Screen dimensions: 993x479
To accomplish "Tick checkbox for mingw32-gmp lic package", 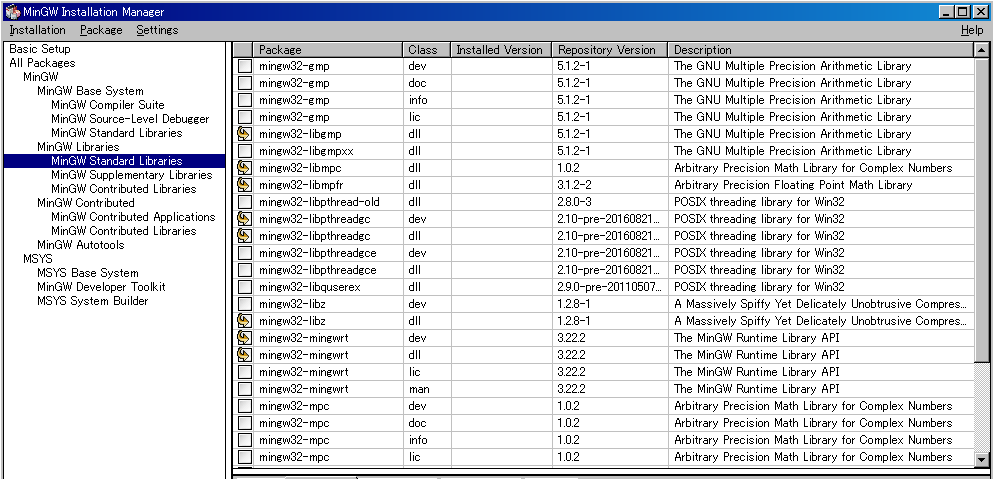I will click(244, 117).
